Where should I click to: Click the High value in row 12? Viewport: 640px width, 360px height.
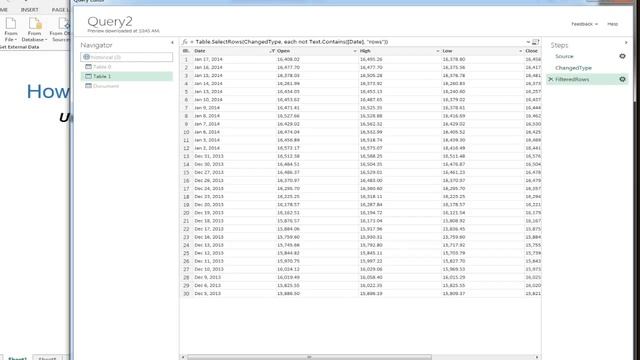point(371,148)
